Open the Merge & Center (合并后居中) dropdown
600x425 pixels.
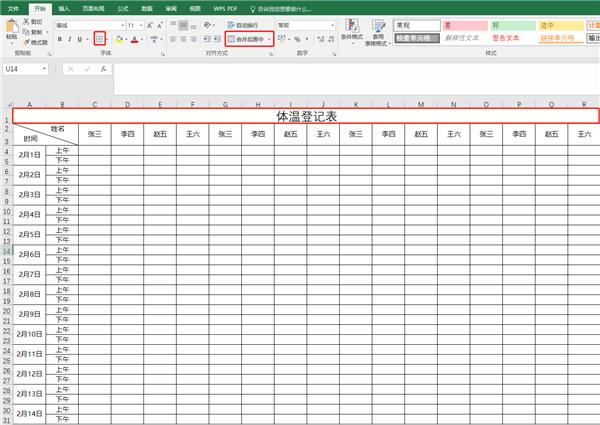pos(268,39)
